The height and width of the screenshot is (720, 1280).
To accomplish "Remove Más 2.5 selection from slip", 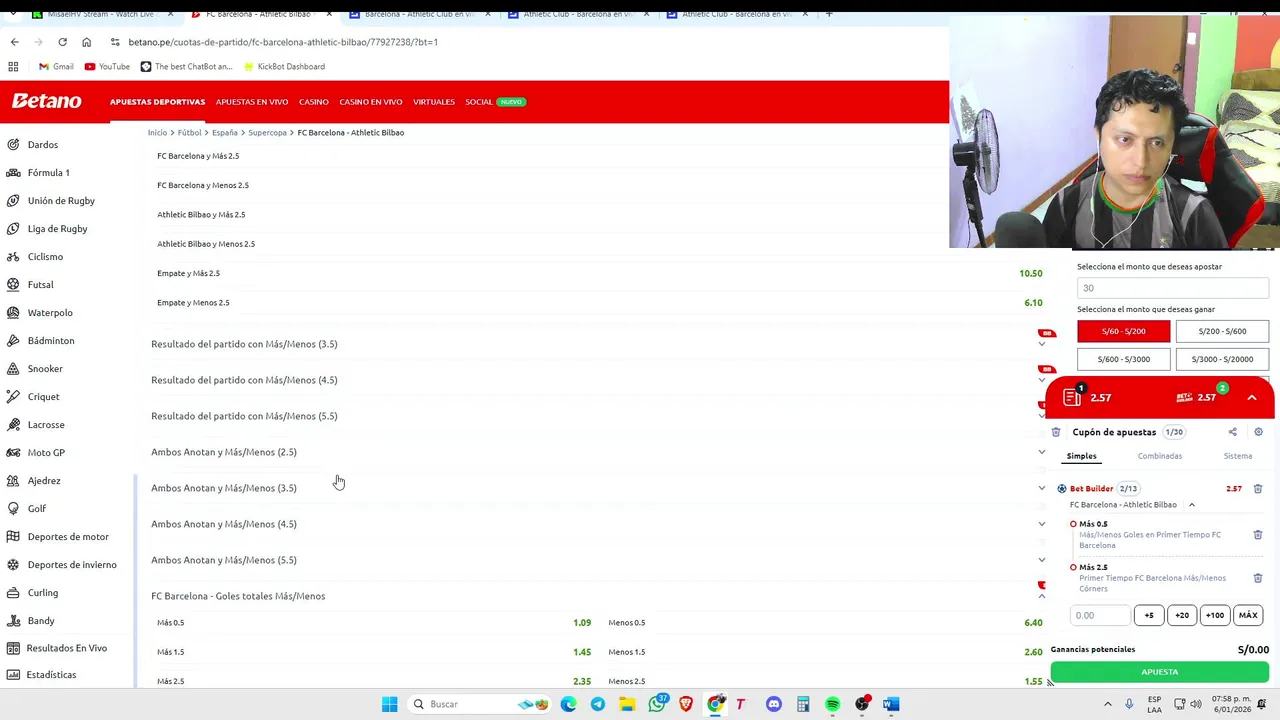I will click(1258, 578).
